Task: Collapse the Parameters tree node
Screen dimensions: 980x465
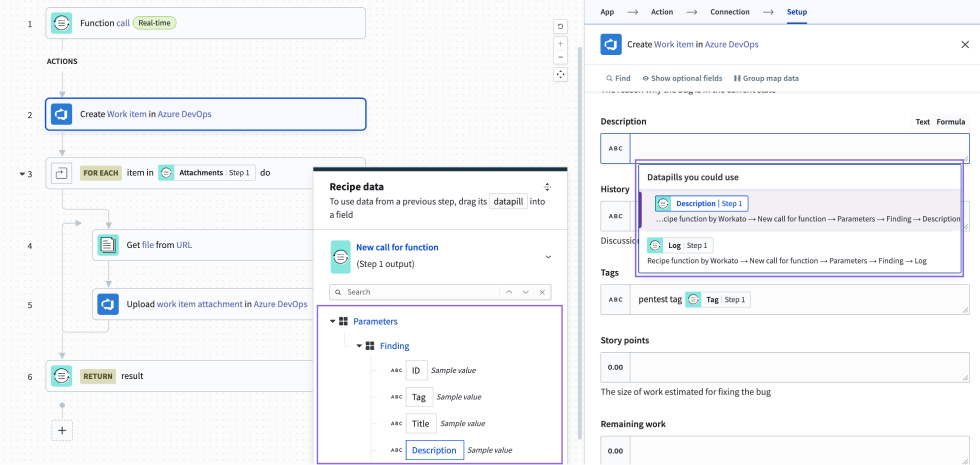Action: (x=332, y=322)
